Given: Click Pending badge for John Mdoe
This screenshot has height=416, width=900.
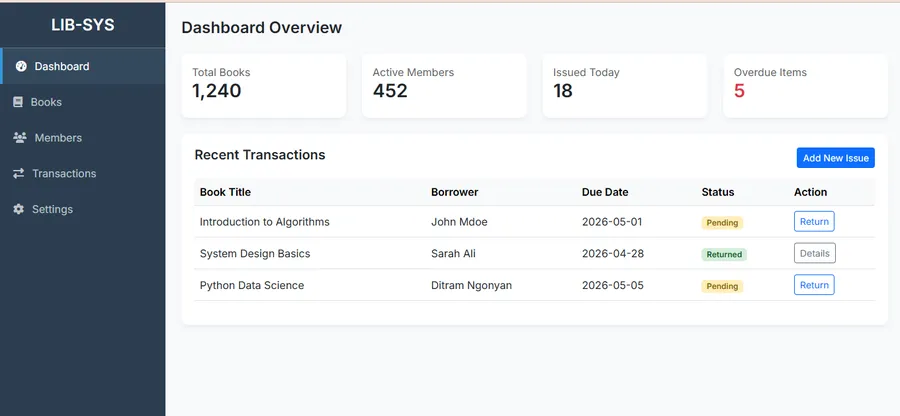Looking at the screenshot, I should [722, 223].
